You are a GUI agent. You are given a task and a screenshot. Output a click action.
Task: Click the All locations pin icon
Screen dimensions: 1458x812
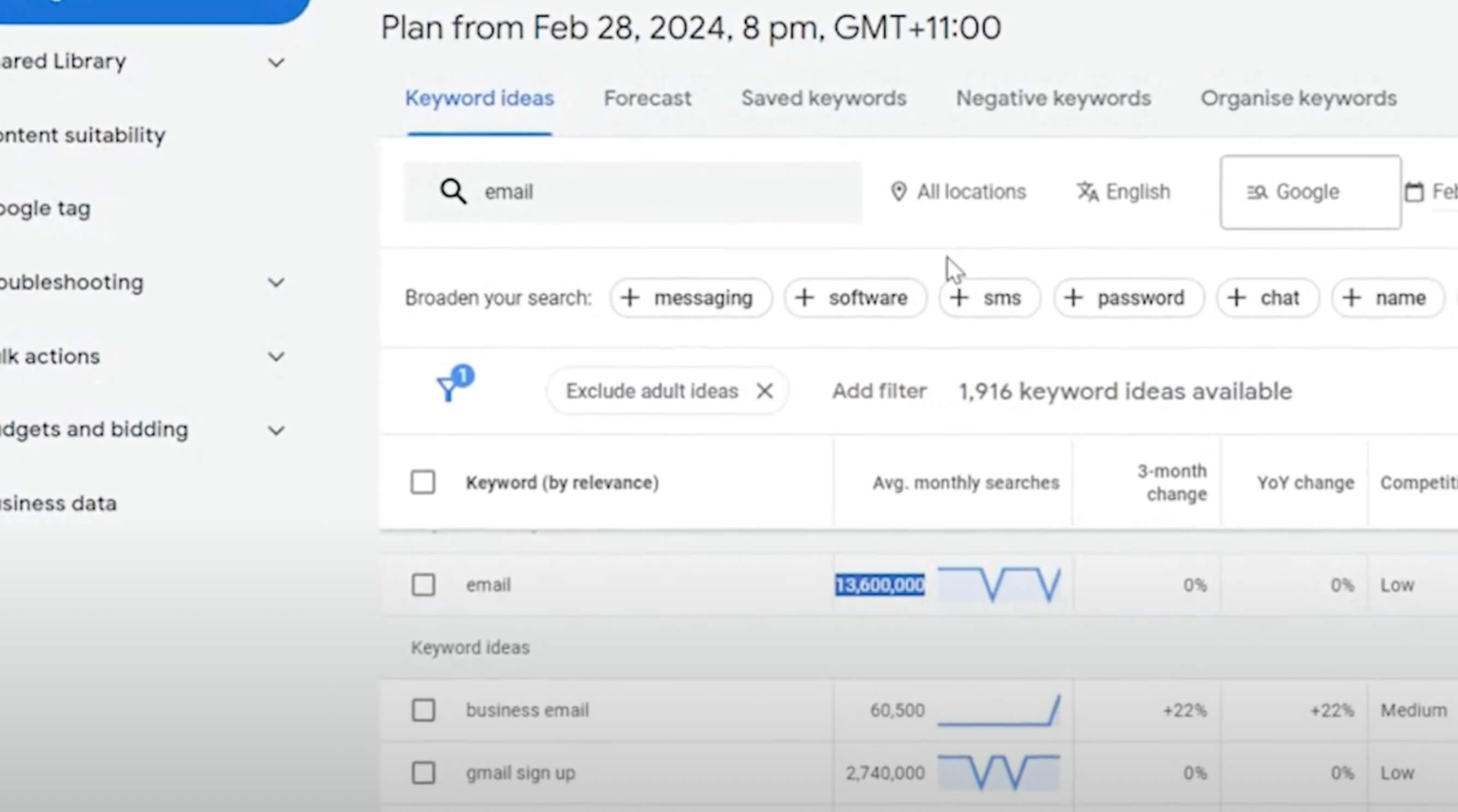(898, 192)
